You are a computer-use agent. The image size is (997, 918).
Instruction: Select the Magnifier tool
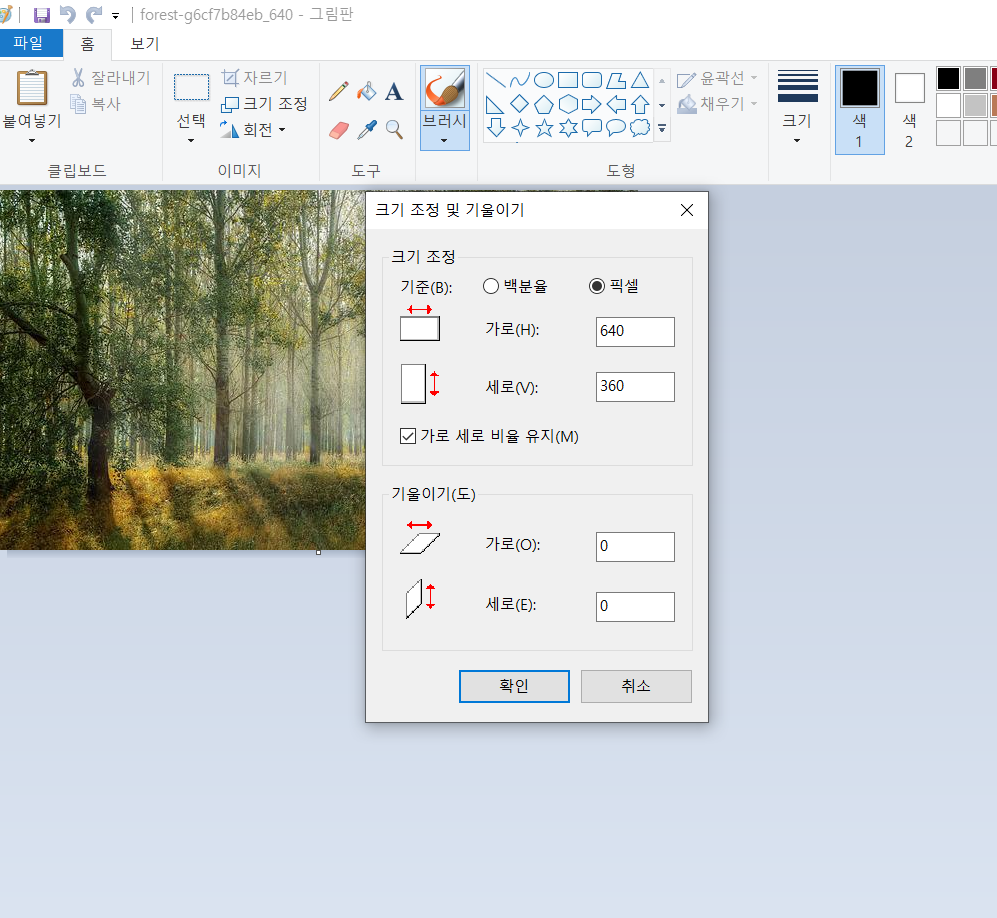pos(394,130)
